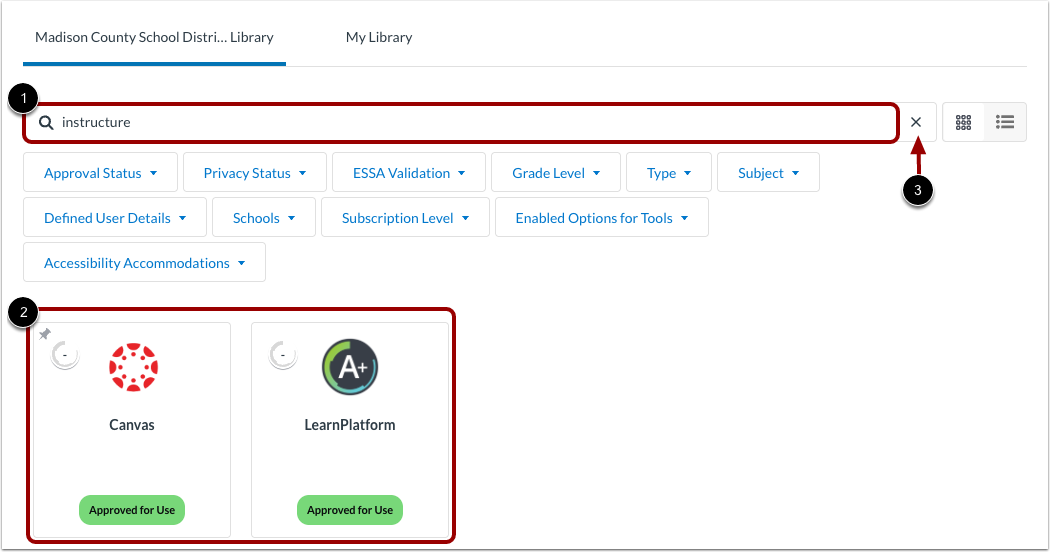Switch to list view icon
The height and width of the screenshot is (552, 1050).
[x=1004, y=122]
